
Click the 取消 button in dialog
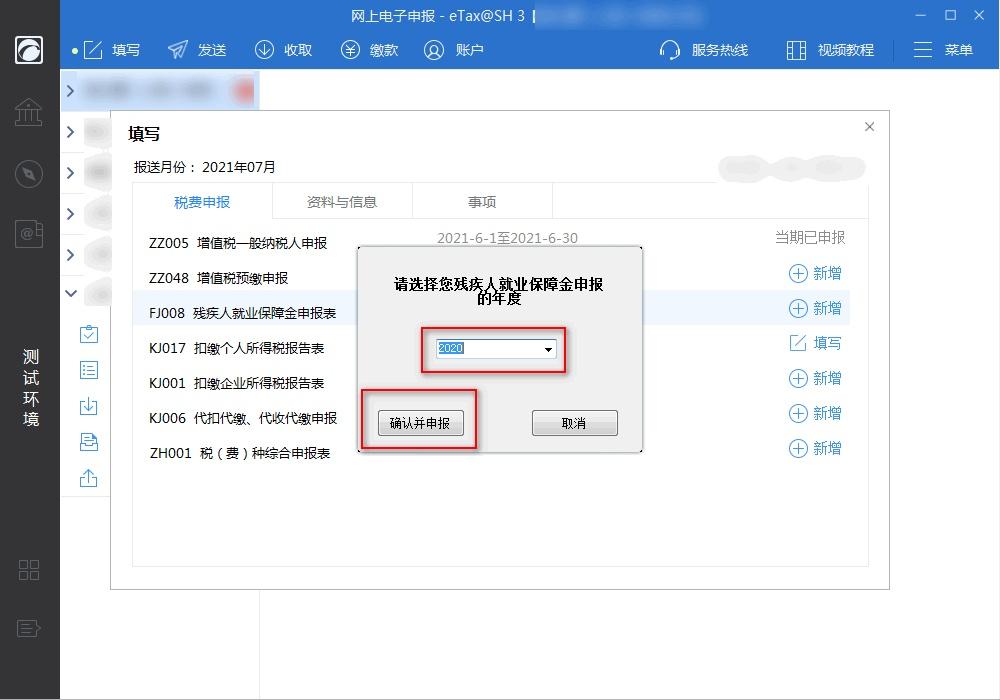pyautogui.click(x=574, y=423)
